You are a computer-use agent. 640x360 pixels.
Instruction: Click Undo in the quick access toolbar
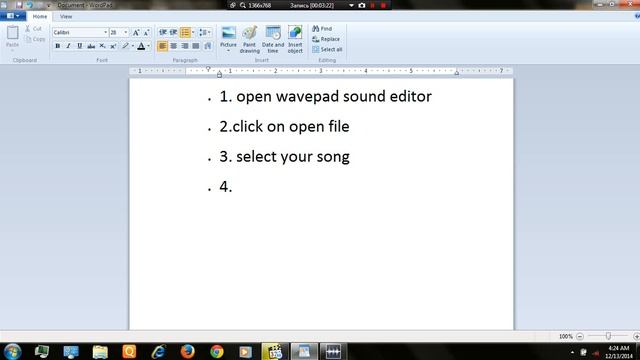point(29,5)
